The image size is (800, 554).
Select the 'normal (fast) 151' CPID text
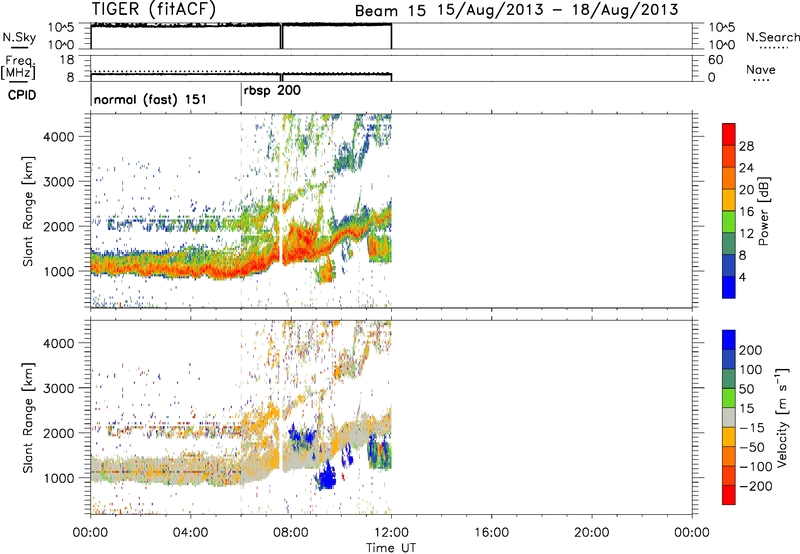pyautogui.click(x=150, y=99)
